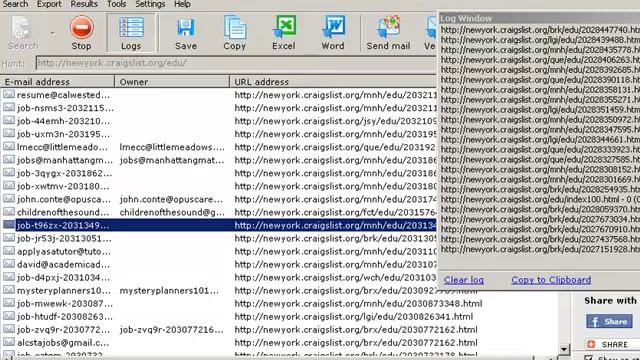Click envelope icon for job-htudf-20308263 row
The width and height of the screenshot is (640, 360).
coord(9,317)
